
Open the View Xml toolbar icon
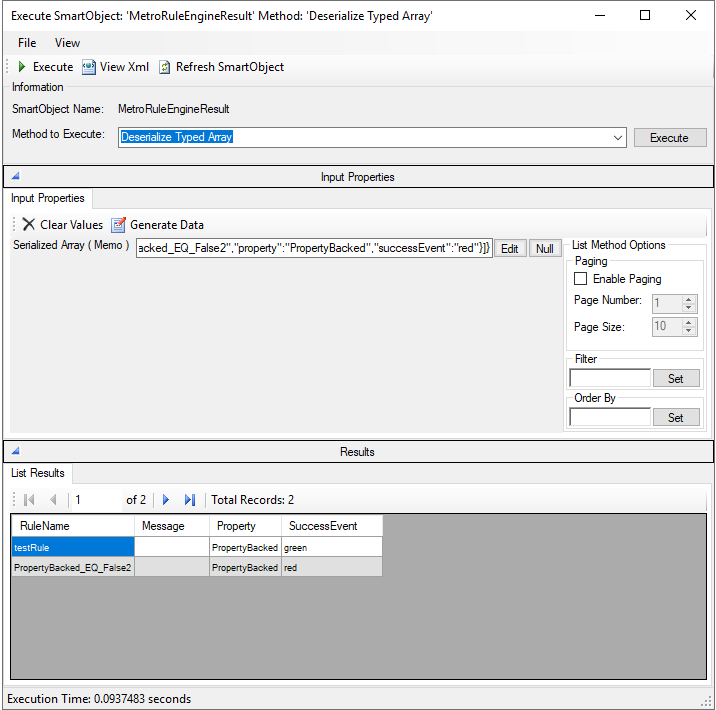coord(89,67)
